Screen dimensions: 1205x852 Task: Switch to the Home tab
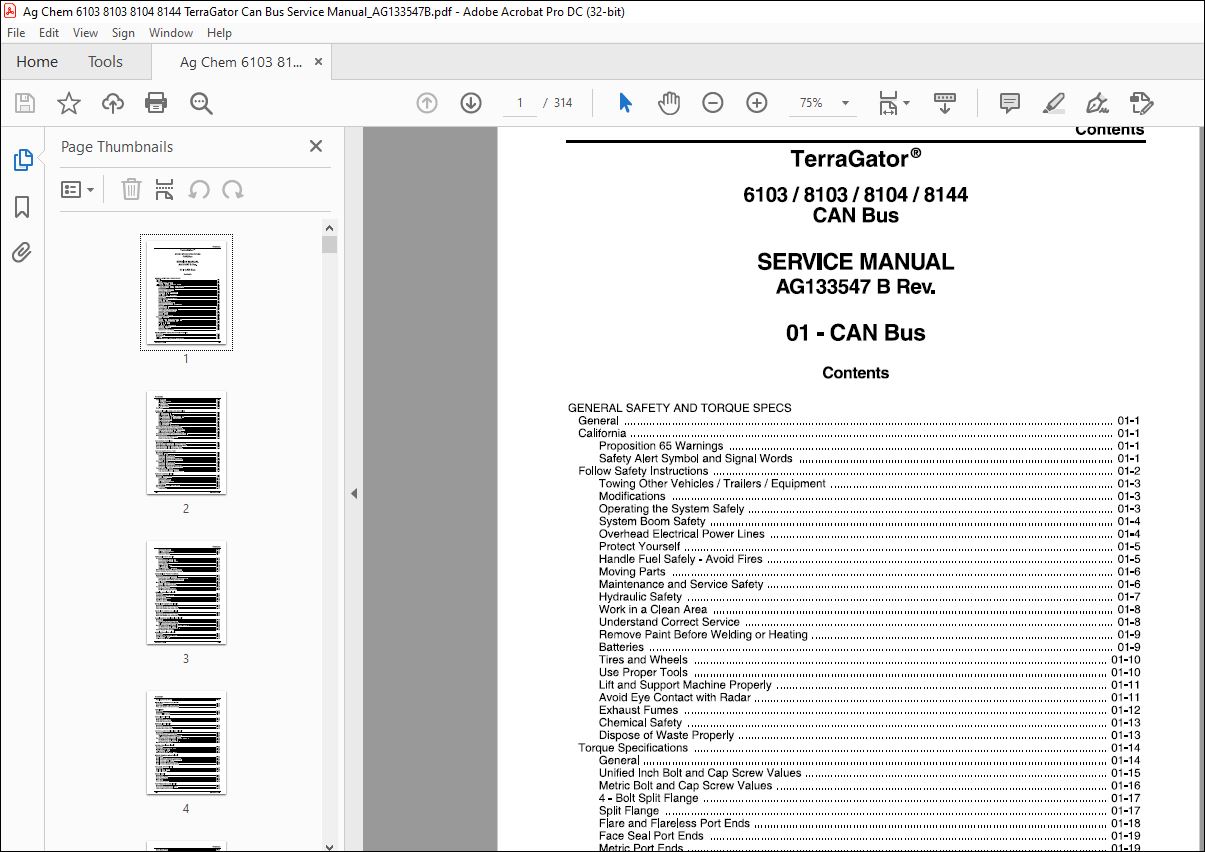[x=37, y=62]
